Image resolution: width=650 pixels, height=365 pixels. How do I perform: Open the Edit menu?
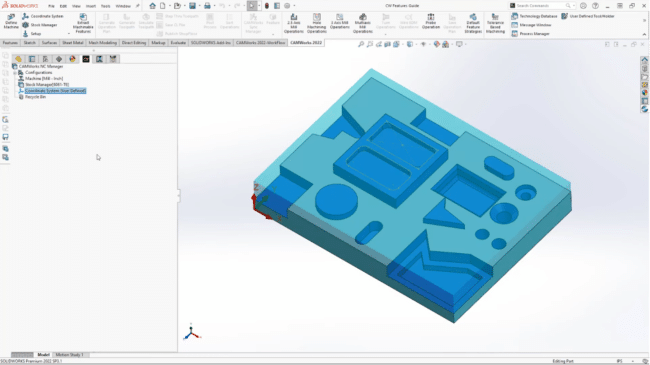tap(63, 6)
